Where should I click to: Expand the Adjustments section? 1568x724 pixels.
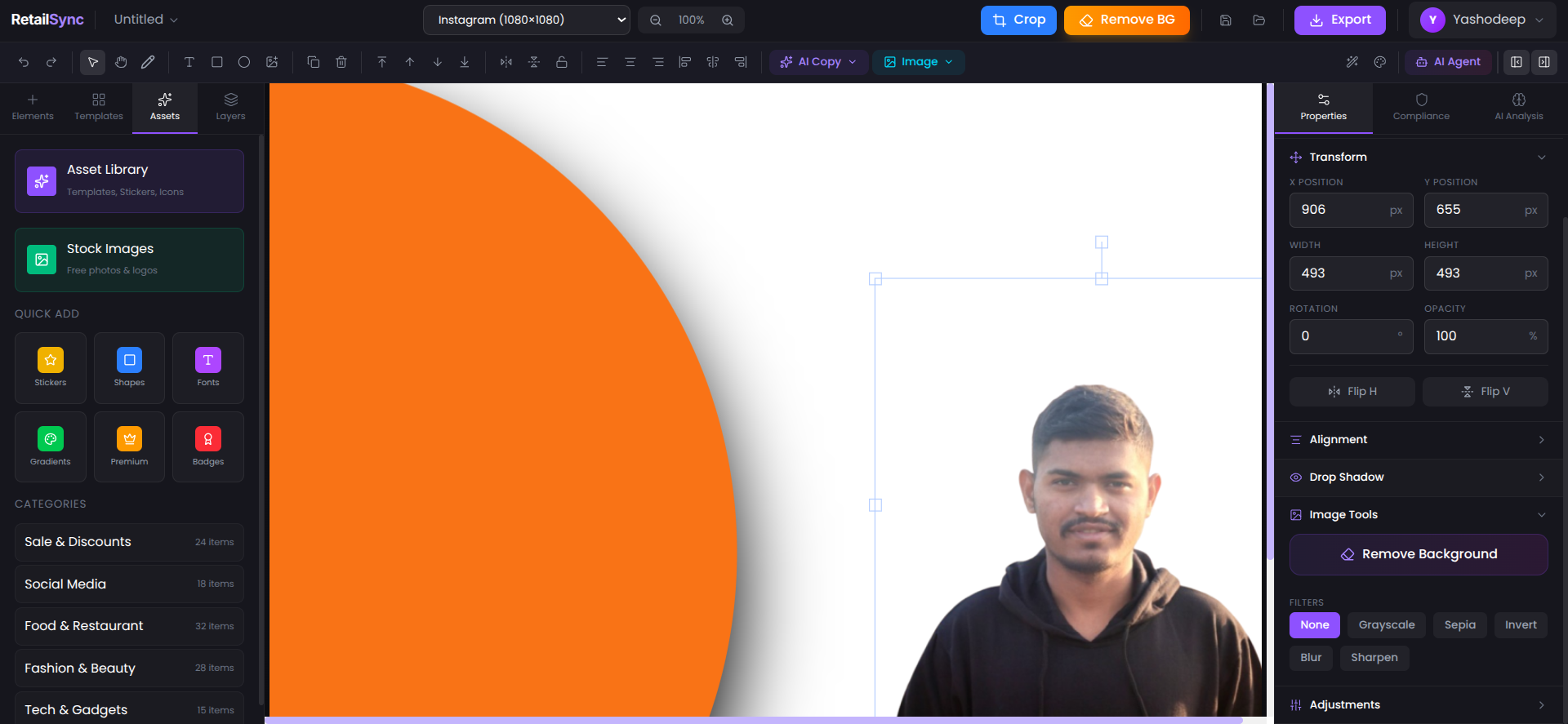point(1419,705)
